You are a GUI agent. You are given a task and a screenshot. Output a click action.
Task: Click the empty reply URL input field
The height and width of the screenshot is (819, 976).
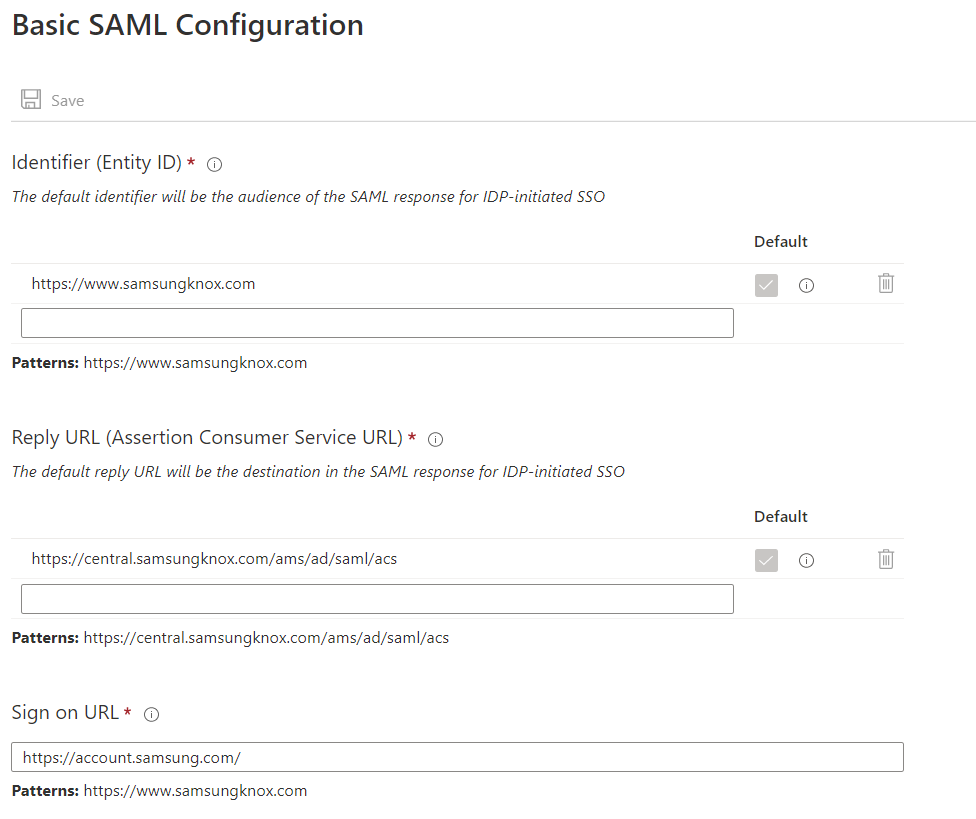(x=377, y=597)
